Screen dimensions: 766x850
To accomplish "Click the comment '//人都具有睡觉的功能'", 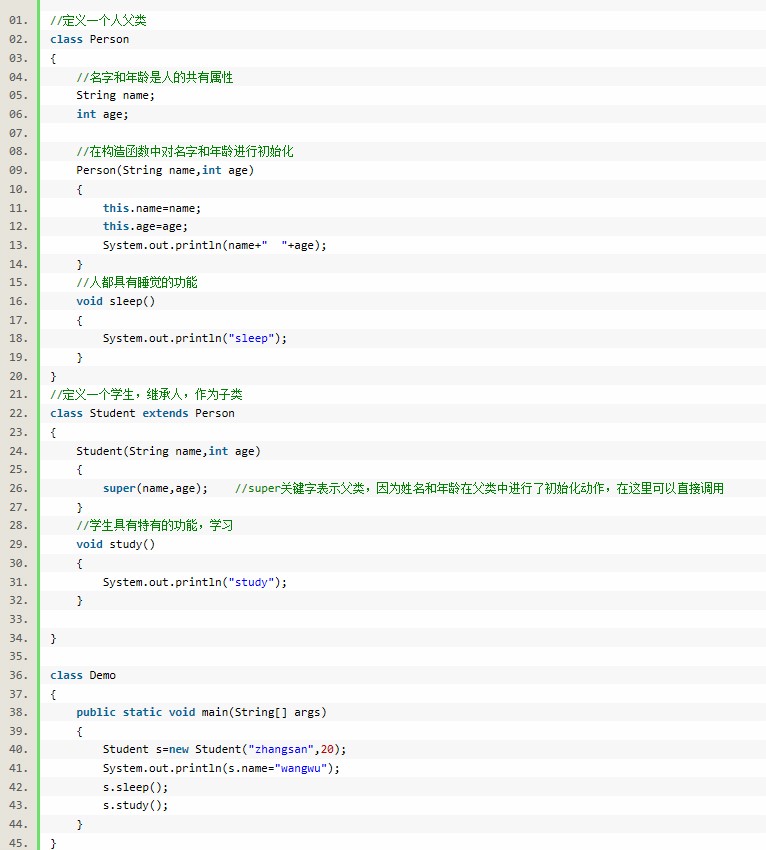I will [137, 282].
